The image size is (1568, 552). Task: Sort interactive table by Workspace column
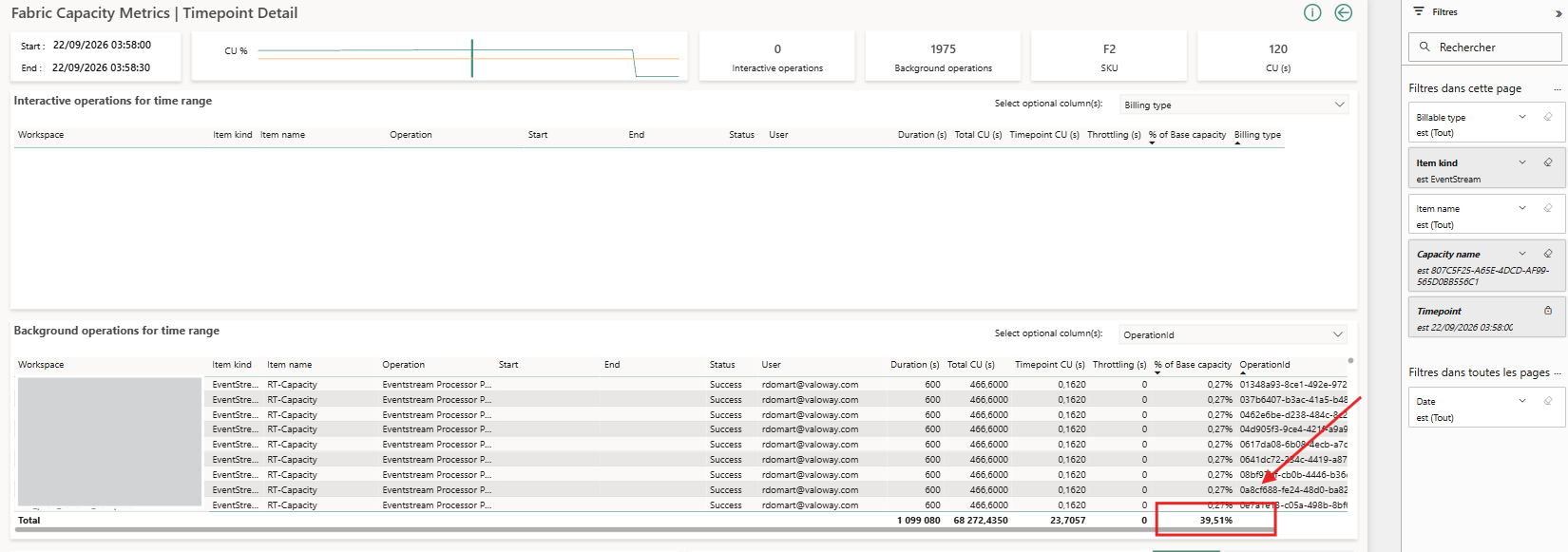click(x=41, y=135)
